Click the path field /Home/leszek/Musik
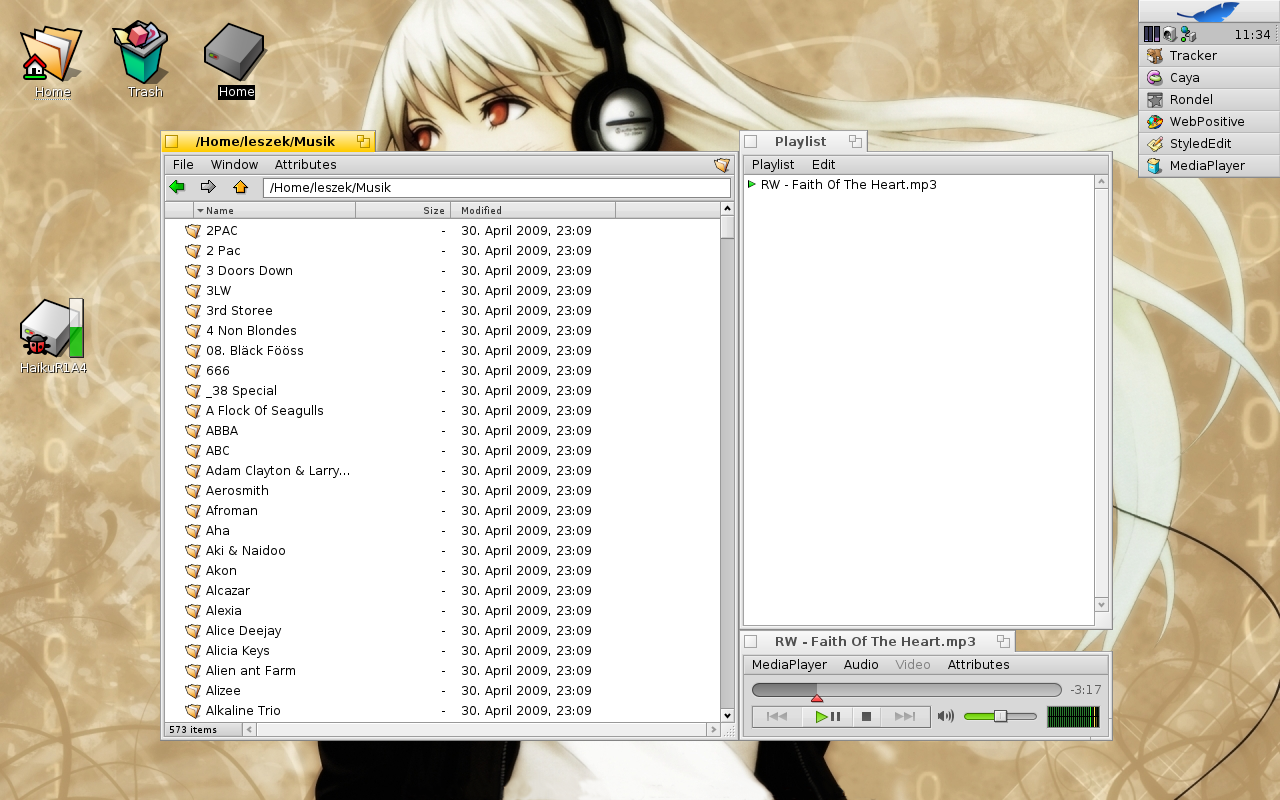Viewport: 1280px width, 800px height. 496,188
